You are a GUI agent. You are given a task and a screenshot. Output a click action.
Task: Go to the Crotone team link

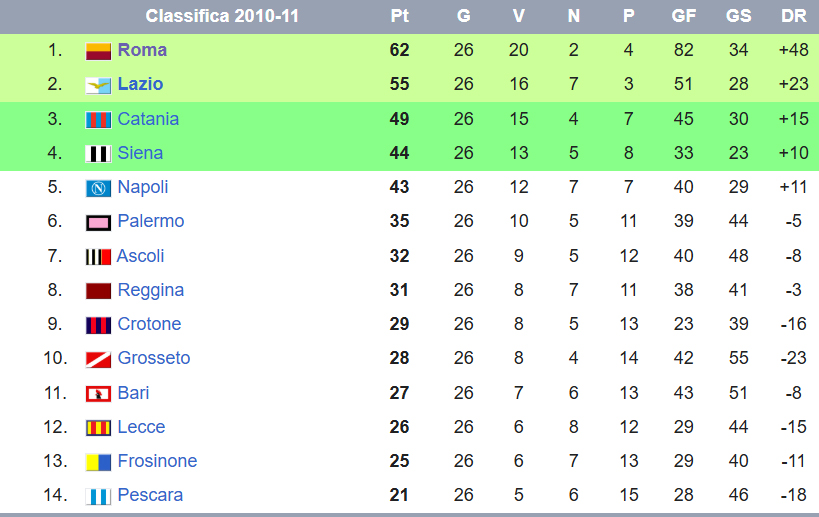point(149,324)
